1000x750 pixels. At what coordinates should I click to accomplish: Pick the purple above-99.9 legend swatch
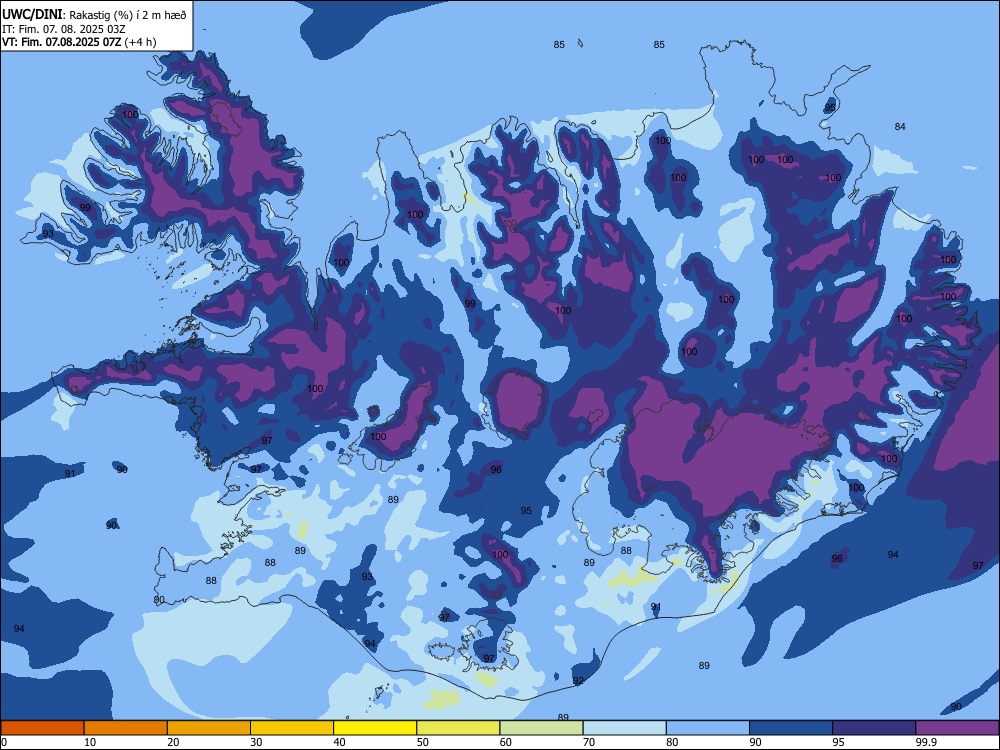coord(957,728)
